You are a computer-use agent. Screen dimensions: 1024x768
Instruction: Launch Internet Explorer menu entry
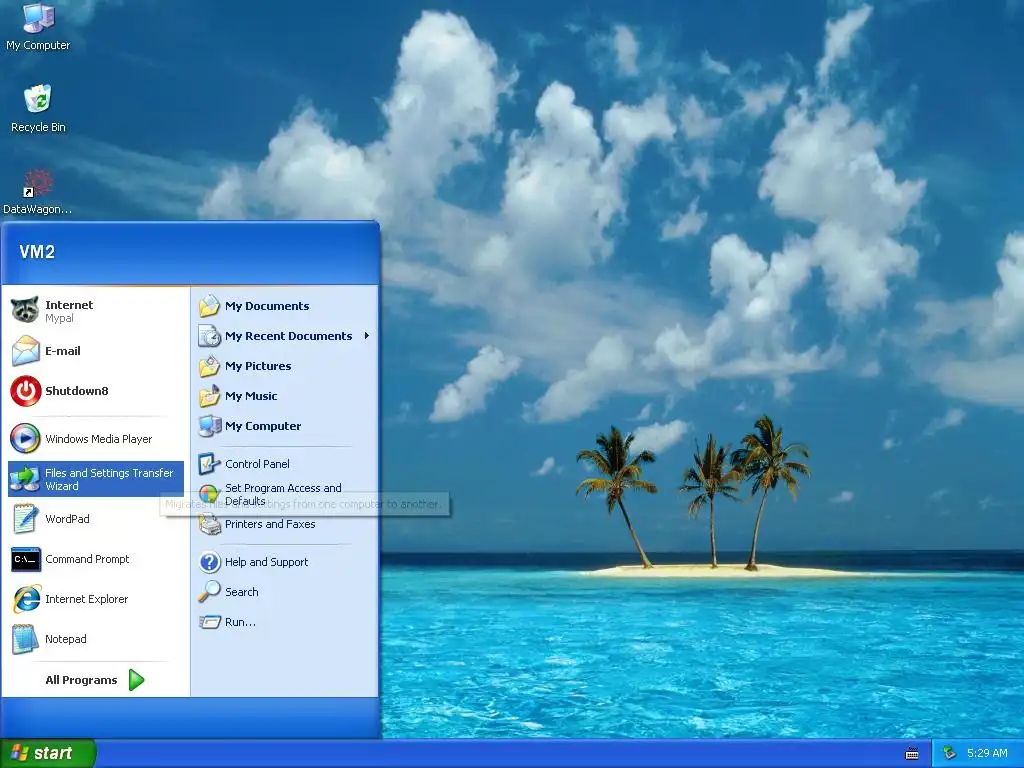pos(95,599)
